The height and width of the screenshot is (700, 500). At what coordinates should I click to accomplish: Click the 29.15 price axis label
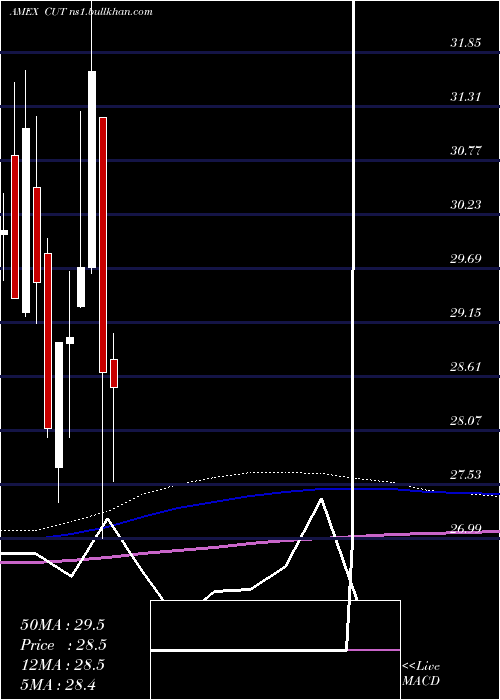(x=466, y=312)
